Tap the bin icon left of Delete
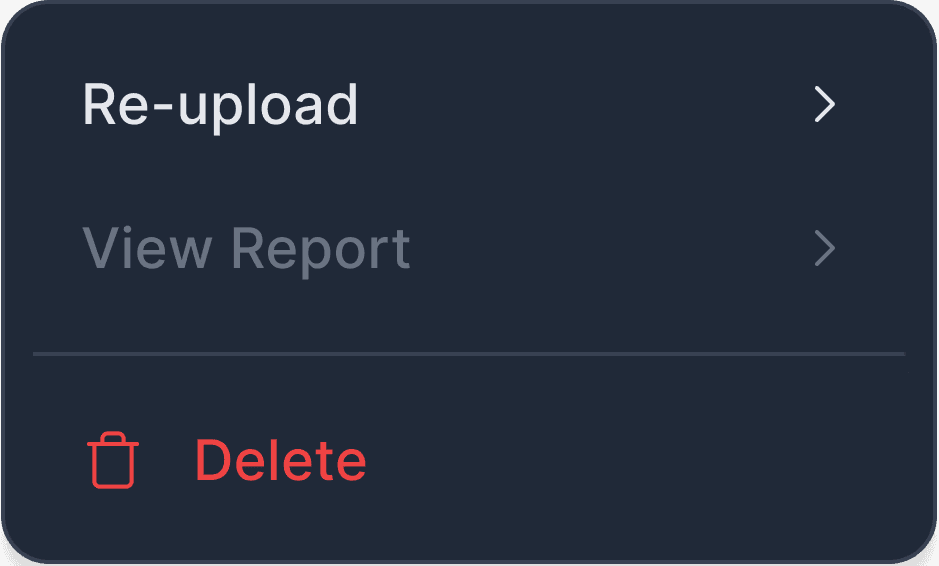The image size is (939, 566). click(113, 460)
